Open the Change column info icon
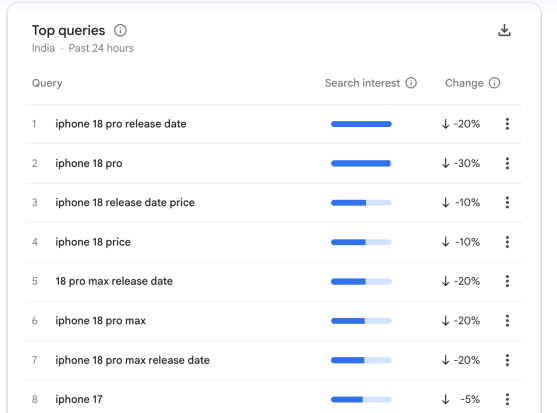Image resolution: width=557 pixels, height=413 pixels. [x=494, y=83]
